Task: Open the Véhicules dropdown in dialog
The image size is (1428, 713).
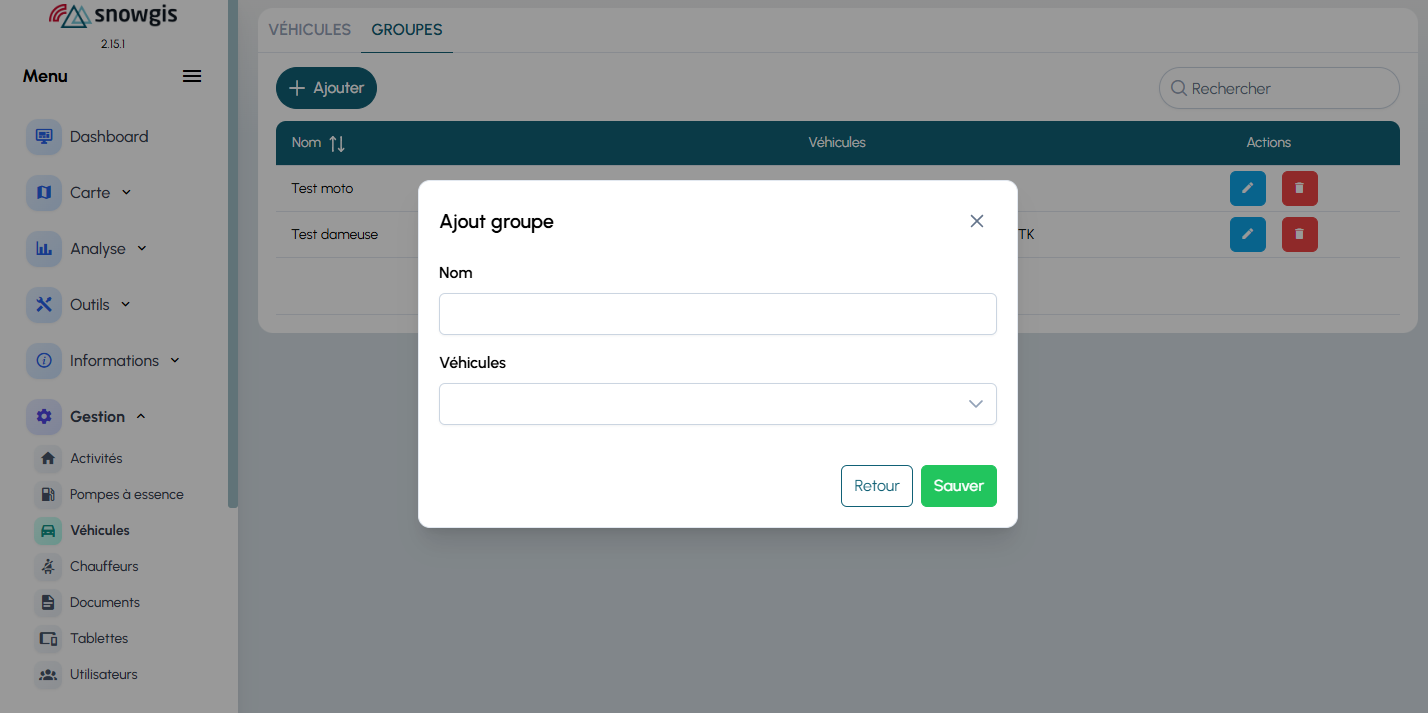Action: [717, 404]
